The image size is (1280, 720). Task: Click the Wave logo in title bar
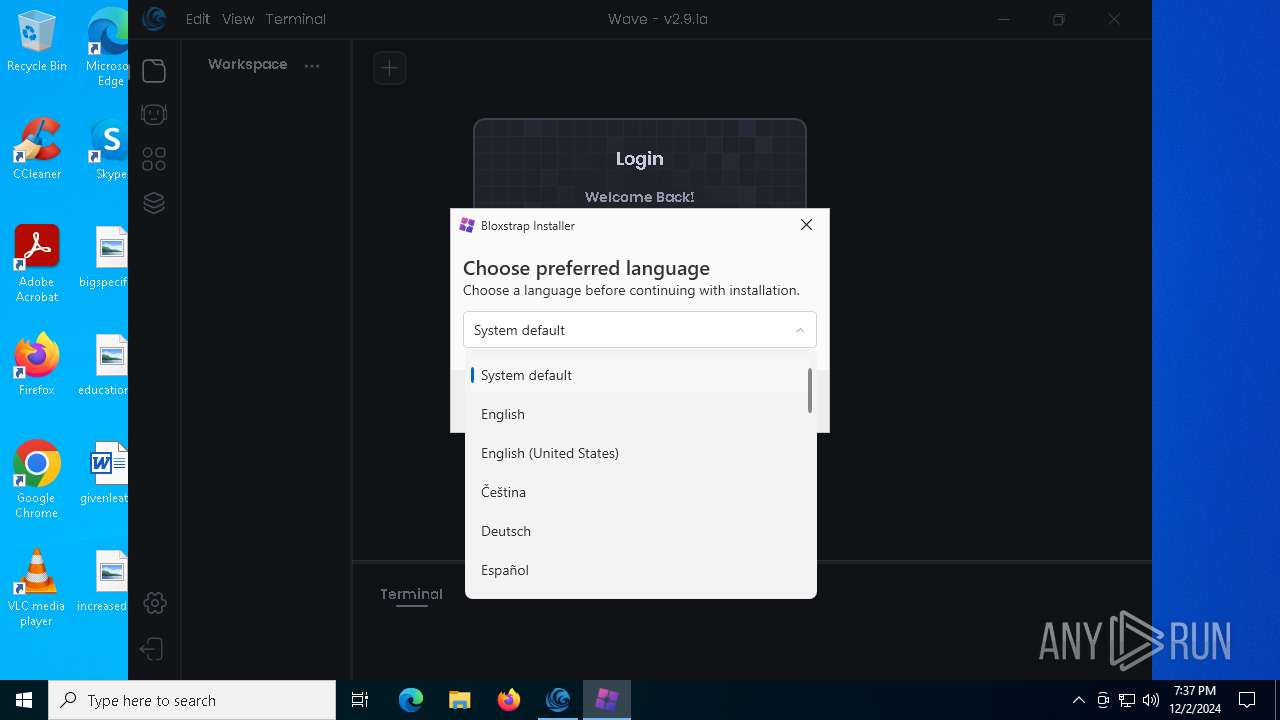coord(153,18)
